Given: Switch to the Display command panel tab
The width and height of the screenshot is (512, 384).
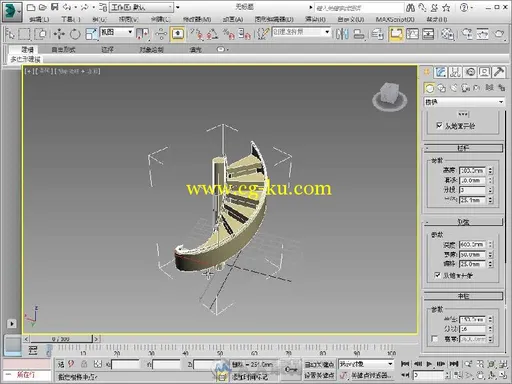Looking at the screenshot, I should 484,72.
